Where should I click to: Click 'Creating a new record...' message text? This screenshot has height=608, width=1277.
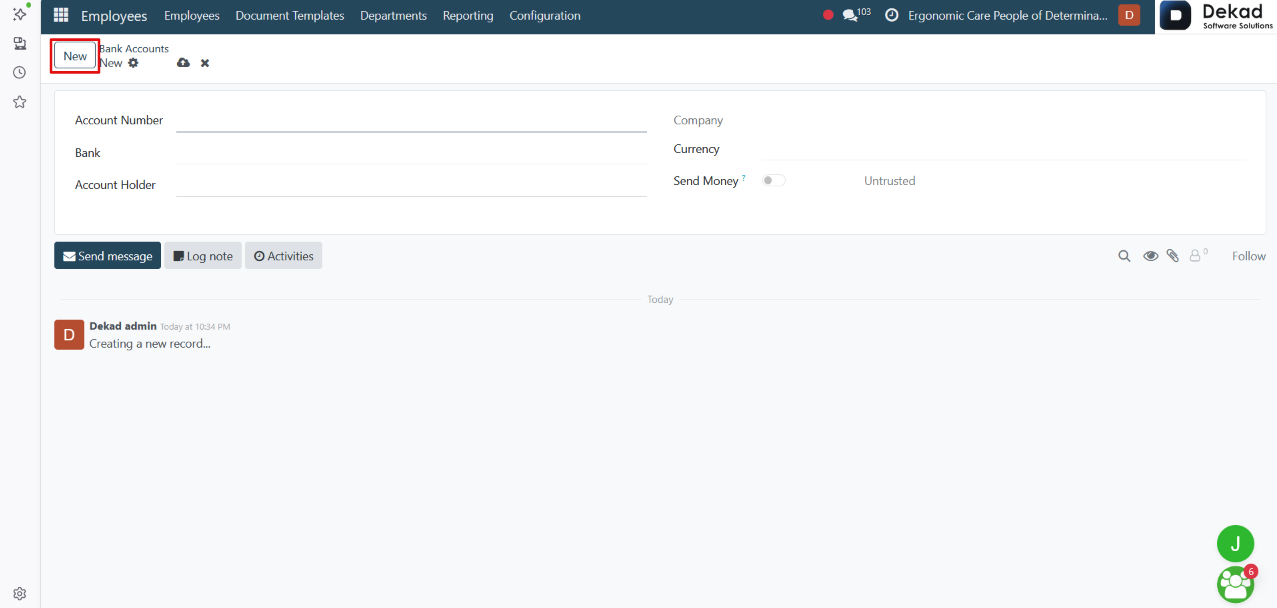[150, 344]
